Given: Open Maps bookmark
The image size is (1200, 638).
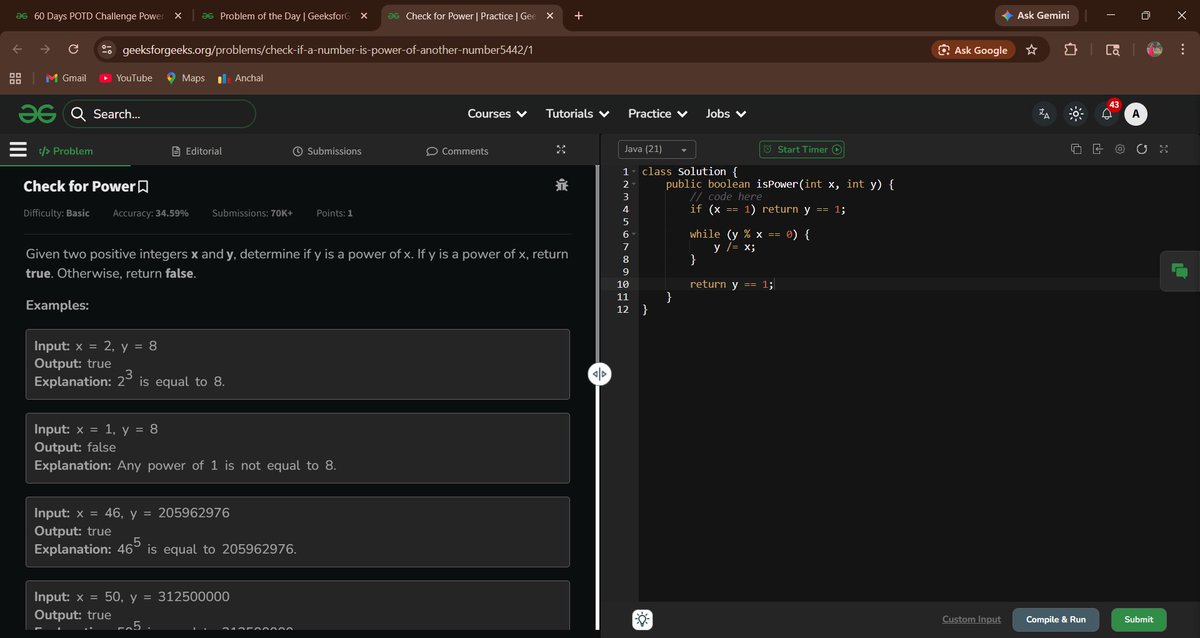Looking at the screenshot, I should (185, 78).
